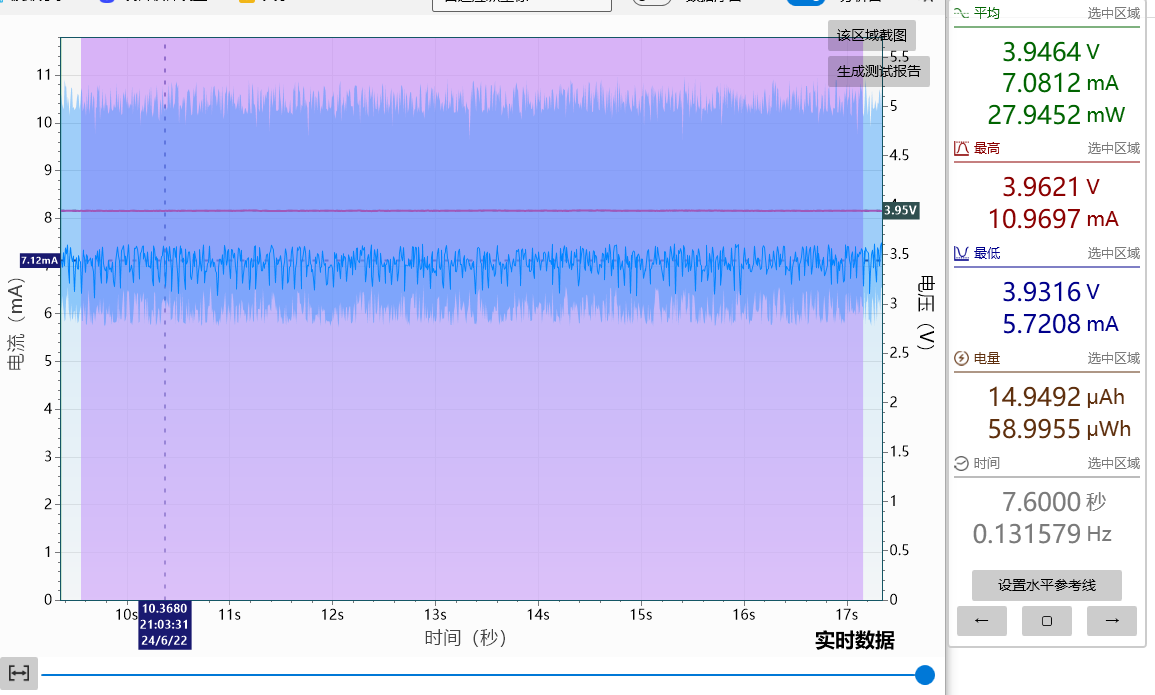Click the frequency value 0.131579 Hz
This screenshot has height=695, width=1155.
(1042, 534)
